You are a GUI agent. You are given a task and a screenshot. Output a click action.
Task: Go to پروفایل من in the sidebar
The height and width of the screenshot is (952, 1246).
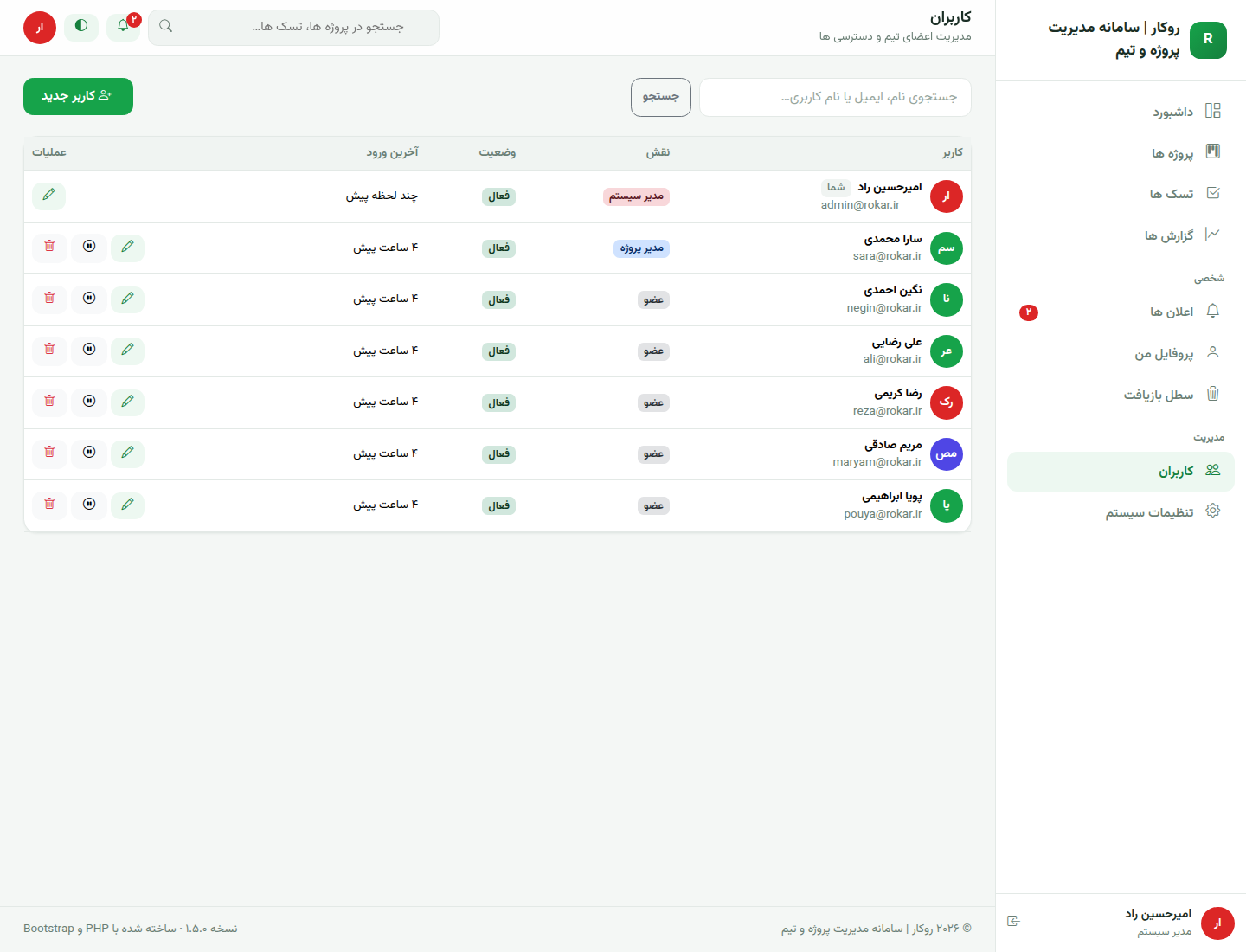pyautogui.click(x=1121, y=353)
